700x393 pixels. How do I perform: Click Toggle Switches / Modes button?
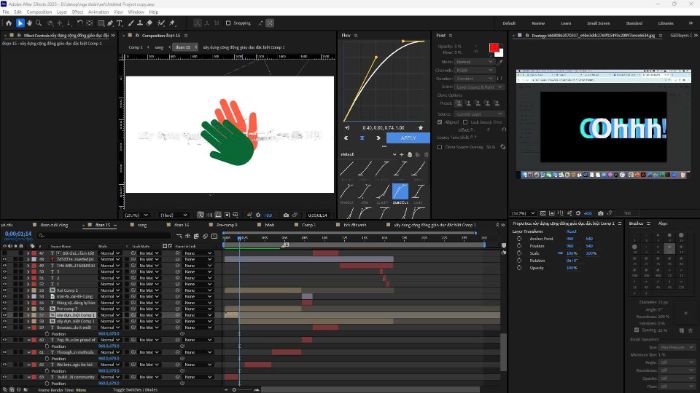click(135, 390)
